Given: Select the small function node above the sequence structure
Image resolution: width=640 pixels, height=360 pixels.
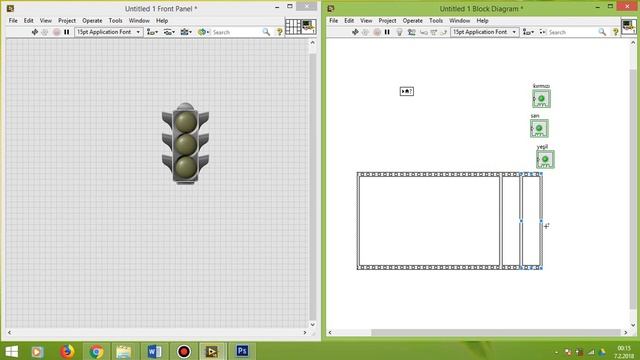Looking at the screenshot, I should [407, 91].
